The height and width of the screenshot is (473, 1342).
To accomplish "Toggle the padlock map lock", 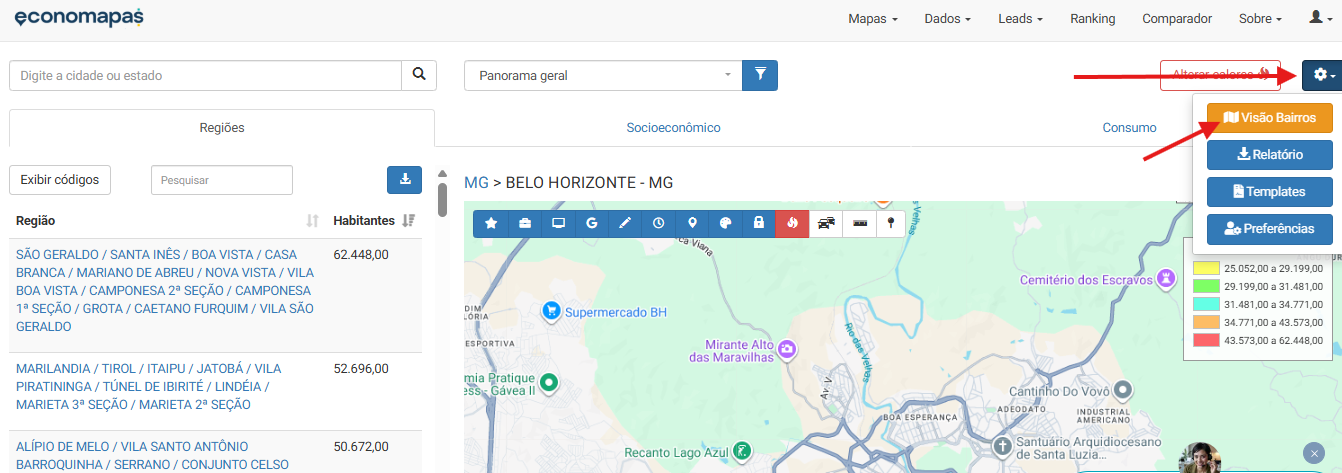I will click(x=759, y=223).
